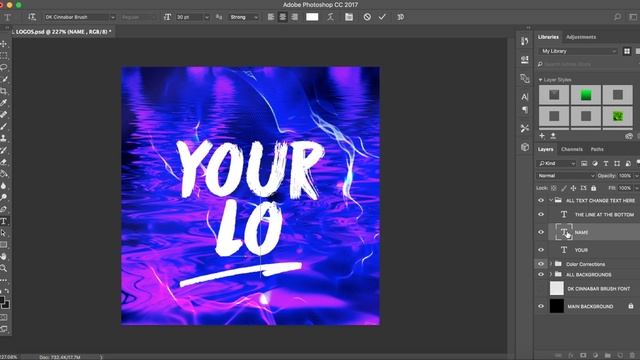This screenshot has height=360, width=640.
Task: Select the Rectangular Marquee tool
Action: [4, 56]
